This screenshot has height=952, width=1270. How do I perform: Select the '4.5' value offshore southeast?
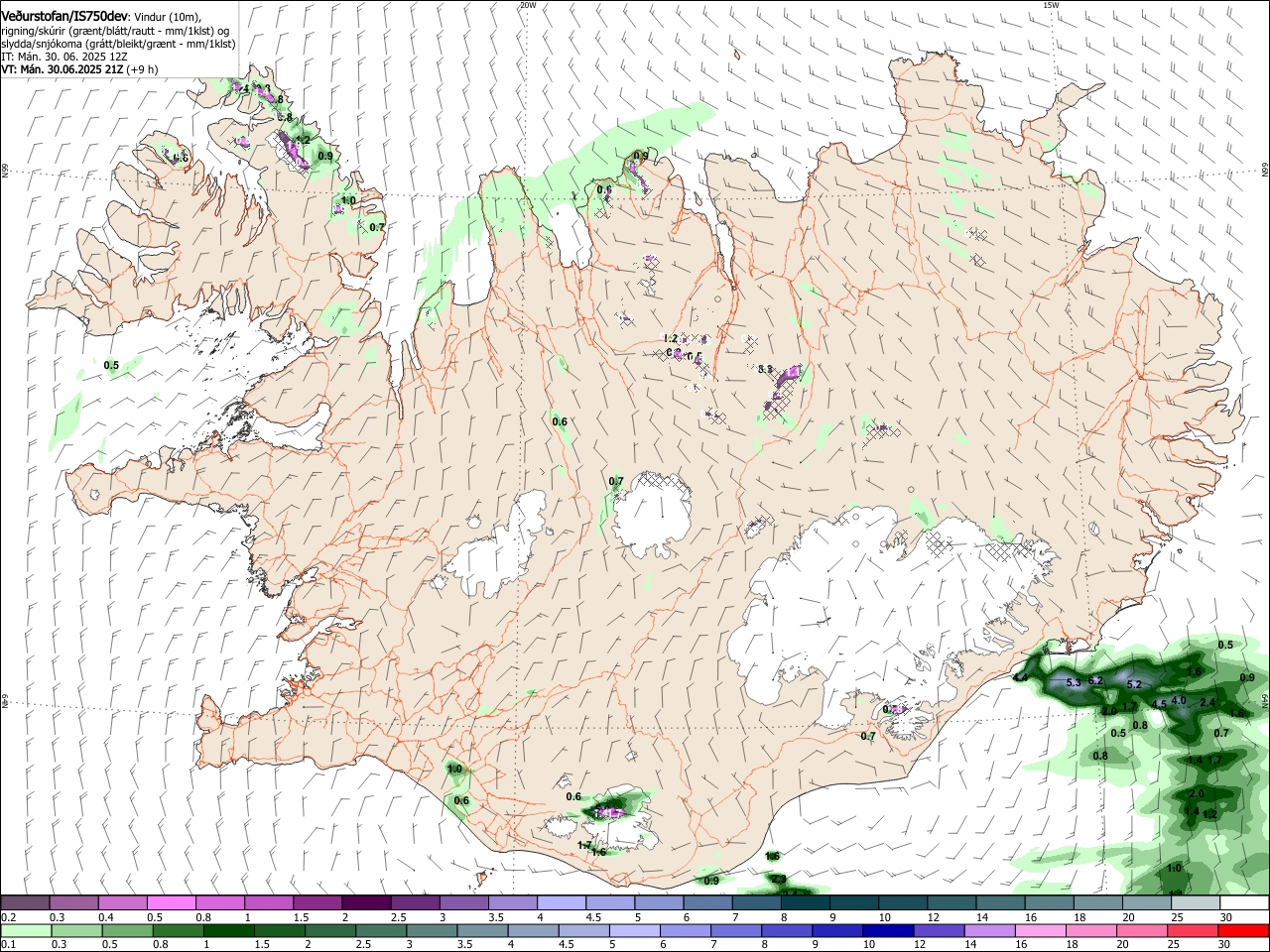point(1159,704)
